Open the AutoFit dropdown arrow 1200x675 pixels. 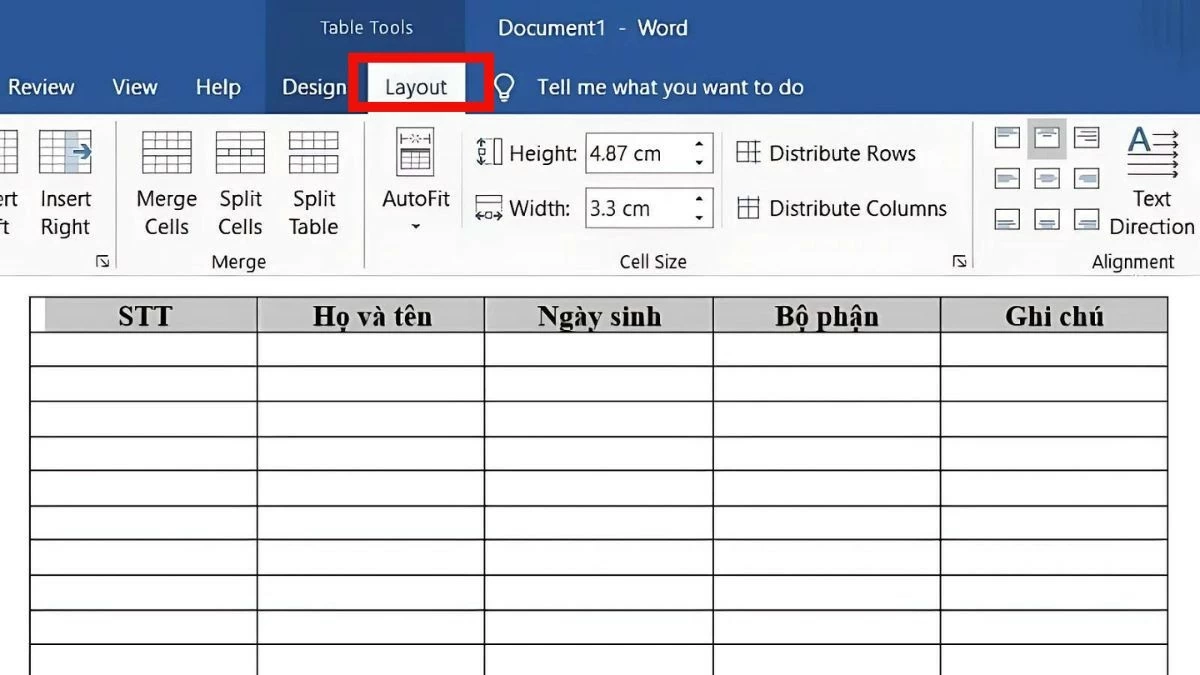[x=414, y=226]
